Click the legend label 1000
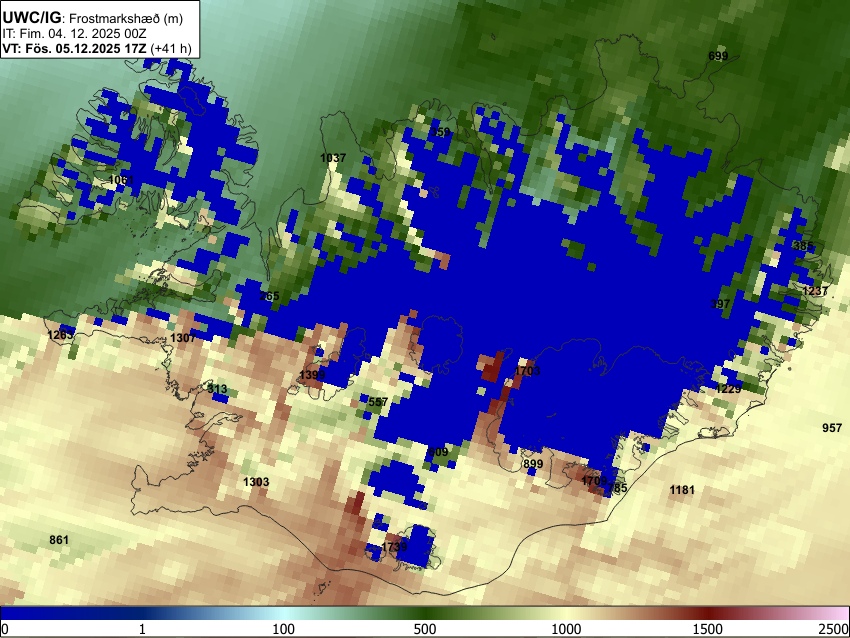Screen dimensions: 850x638 click(566, 629)
